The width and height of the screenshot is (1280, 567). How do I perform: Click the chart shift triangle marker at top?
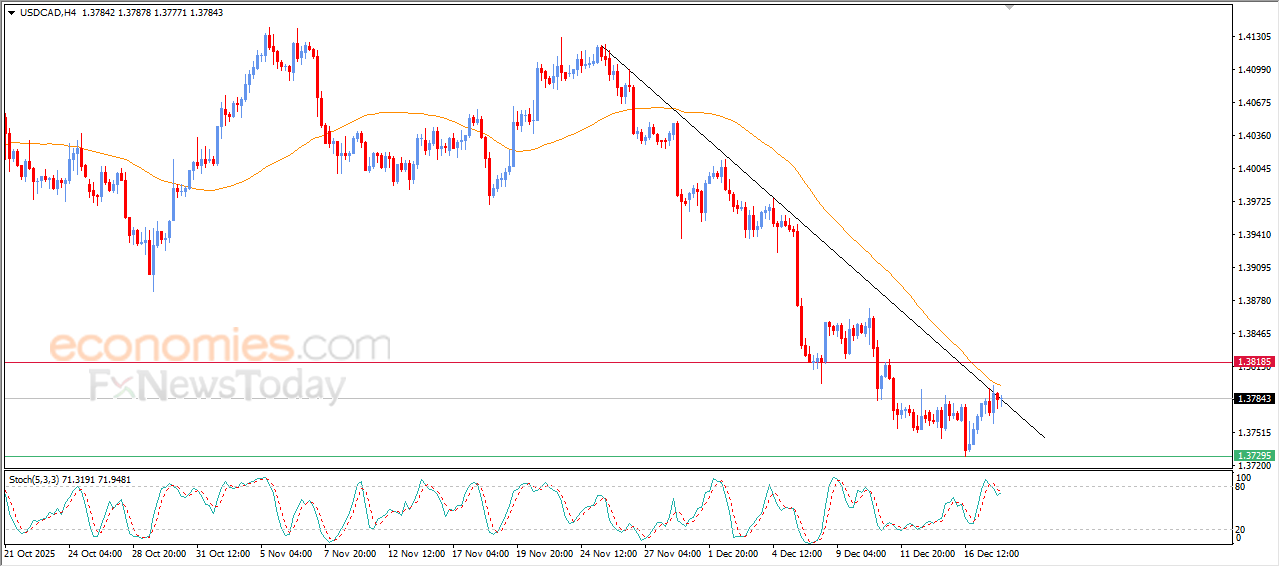1010,7
